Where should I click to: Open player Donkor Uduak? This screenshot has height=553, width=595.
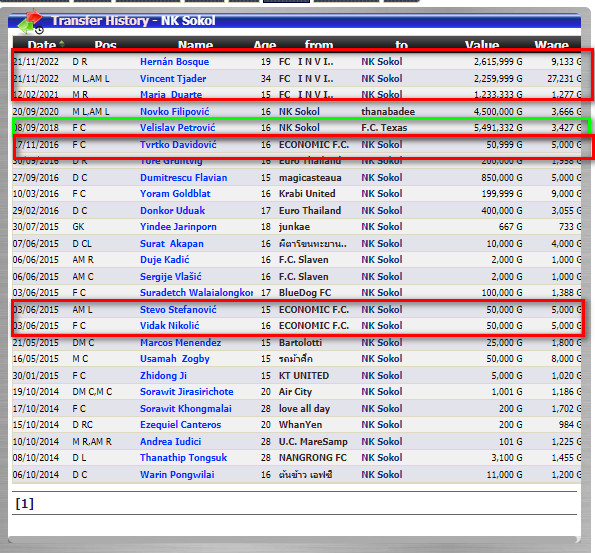point(172,211)
